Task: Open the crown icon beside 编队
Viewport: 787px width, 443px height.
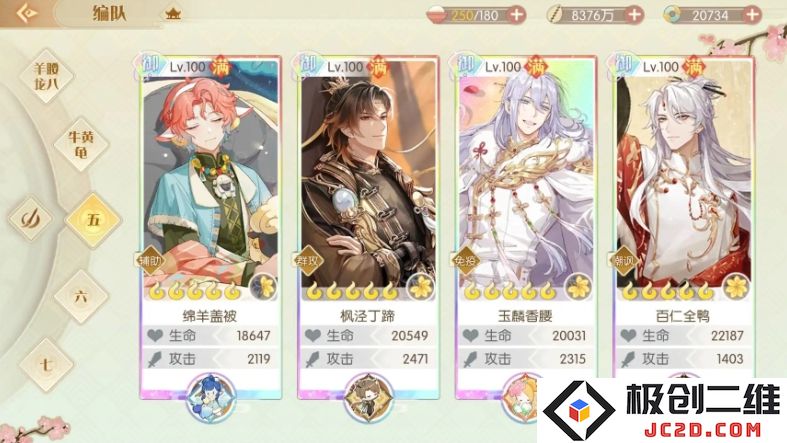Action: pos(173,14)
